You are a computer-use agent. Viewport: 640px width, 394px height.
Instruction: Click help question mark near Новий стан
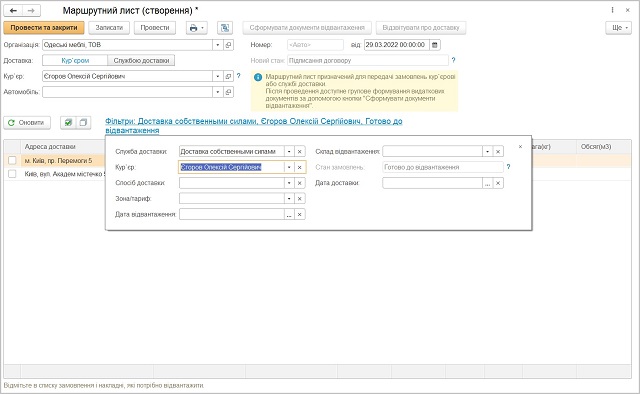(453, 60)
